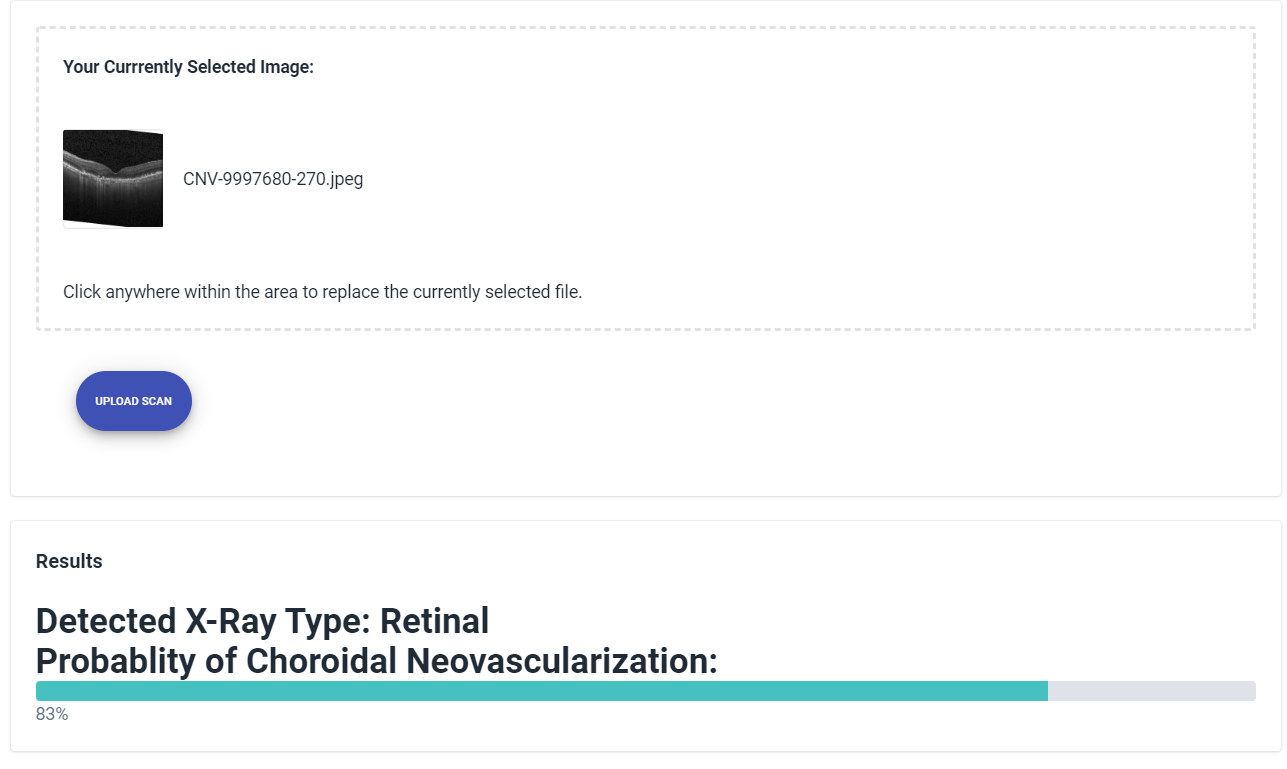Click the 'Your Currrently Selected Image:' label
The image size is (1287, 769).
pos(188,67)
